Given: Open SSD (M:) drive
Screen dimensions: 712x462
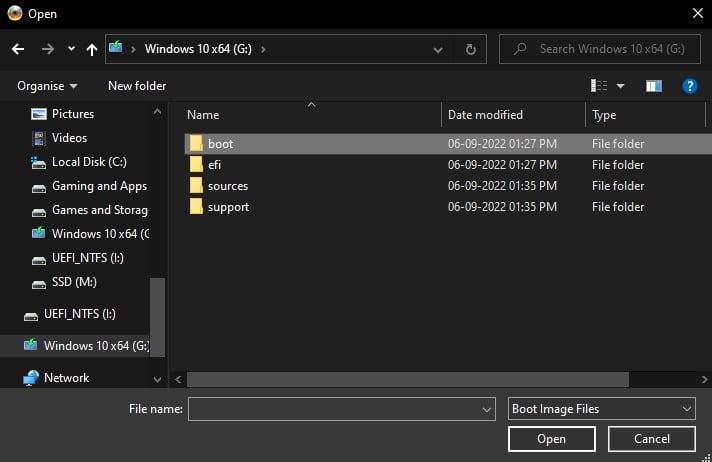Looking at the screenshot, I should click(x=74, y=282).
